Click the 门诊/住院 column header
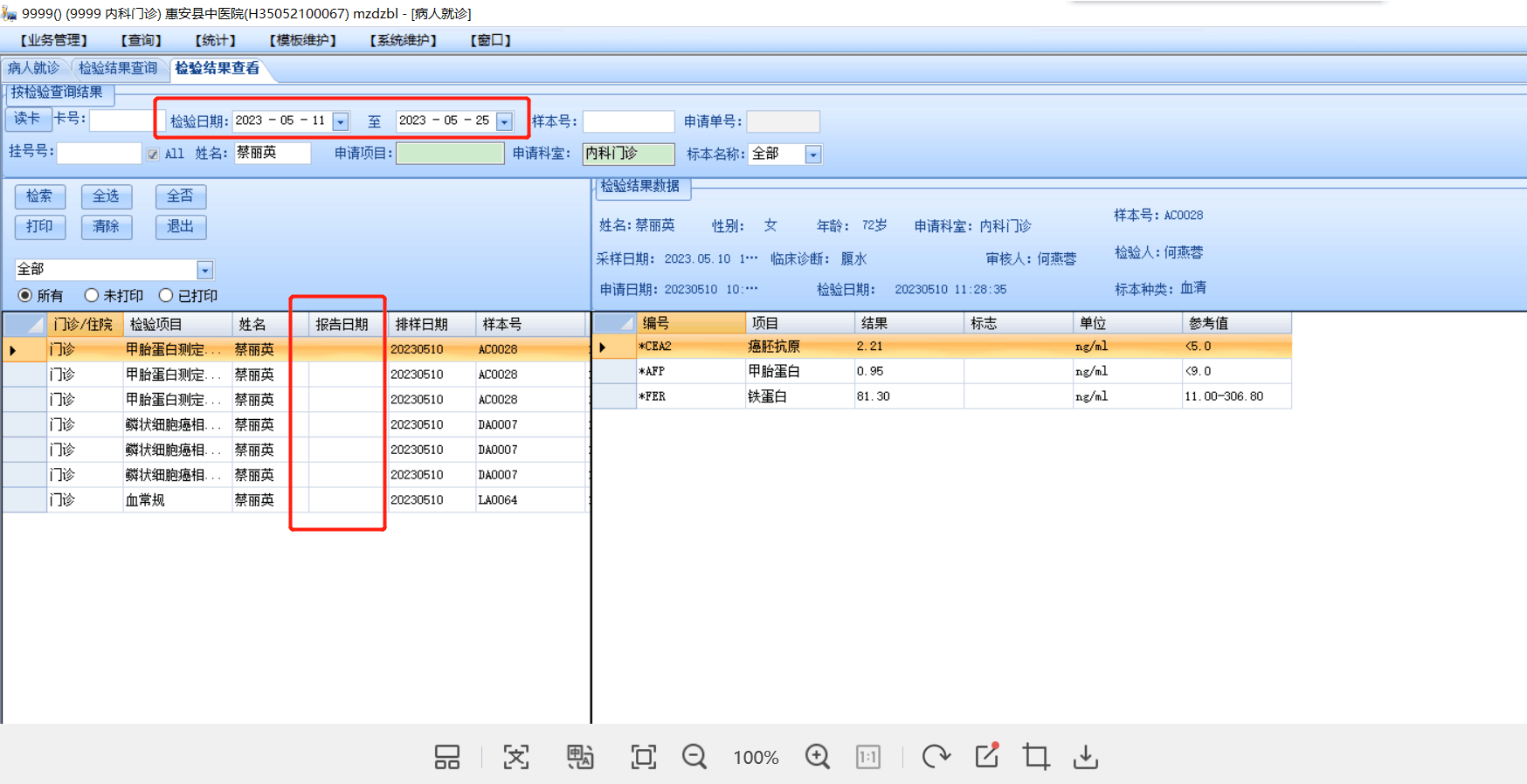Screen dimensions: 1527x784 [84, 325]
